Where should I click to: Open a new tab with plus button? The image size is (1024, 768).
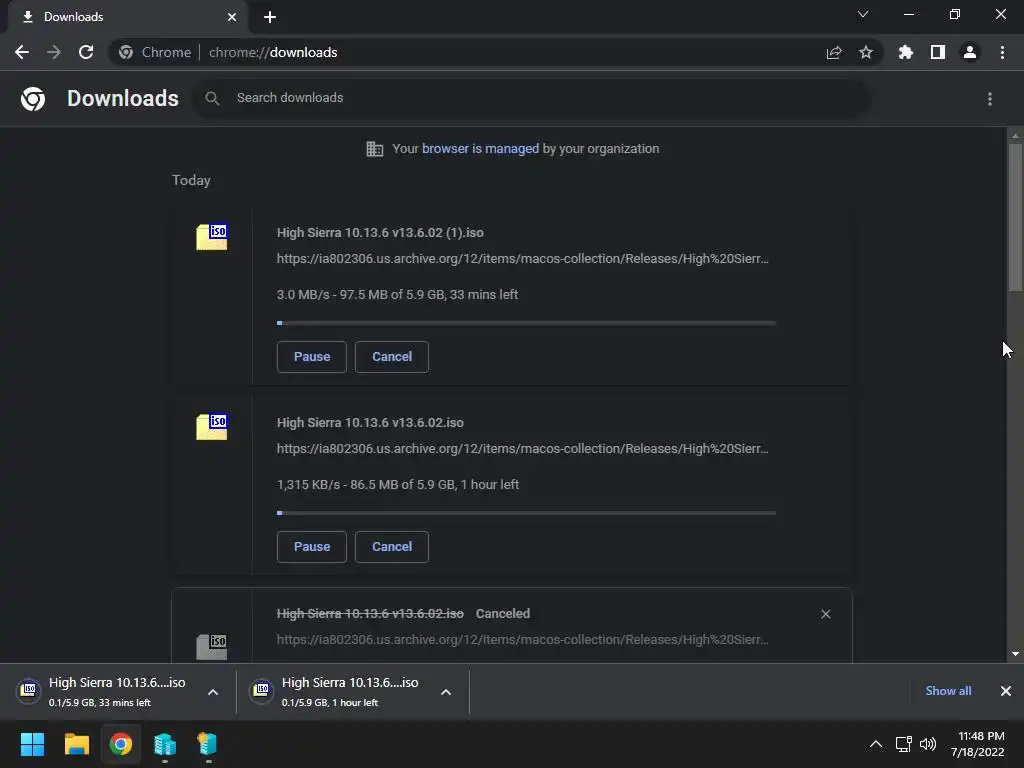click(x=270, y=17)
